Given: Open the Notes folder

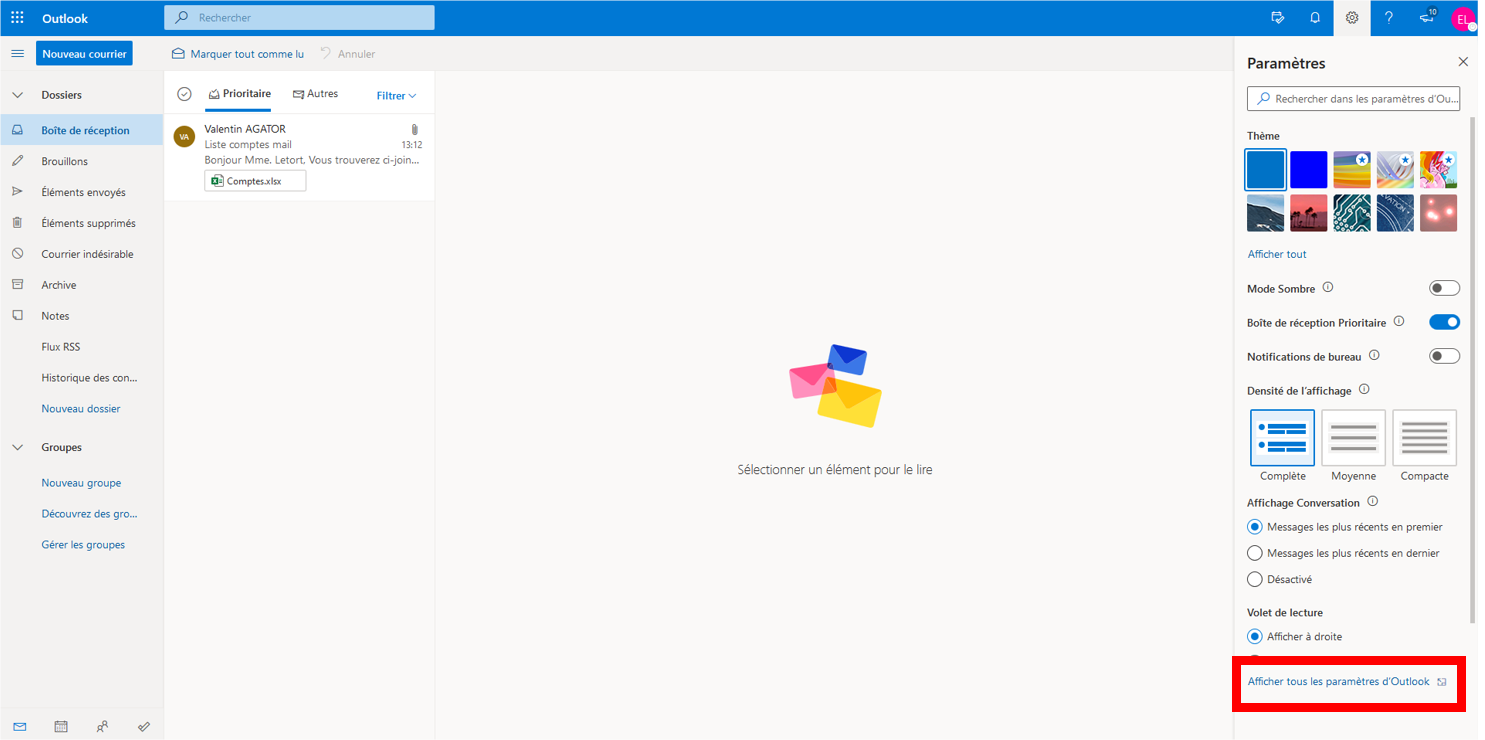Looking at the screenshot, I should point(82,316).
